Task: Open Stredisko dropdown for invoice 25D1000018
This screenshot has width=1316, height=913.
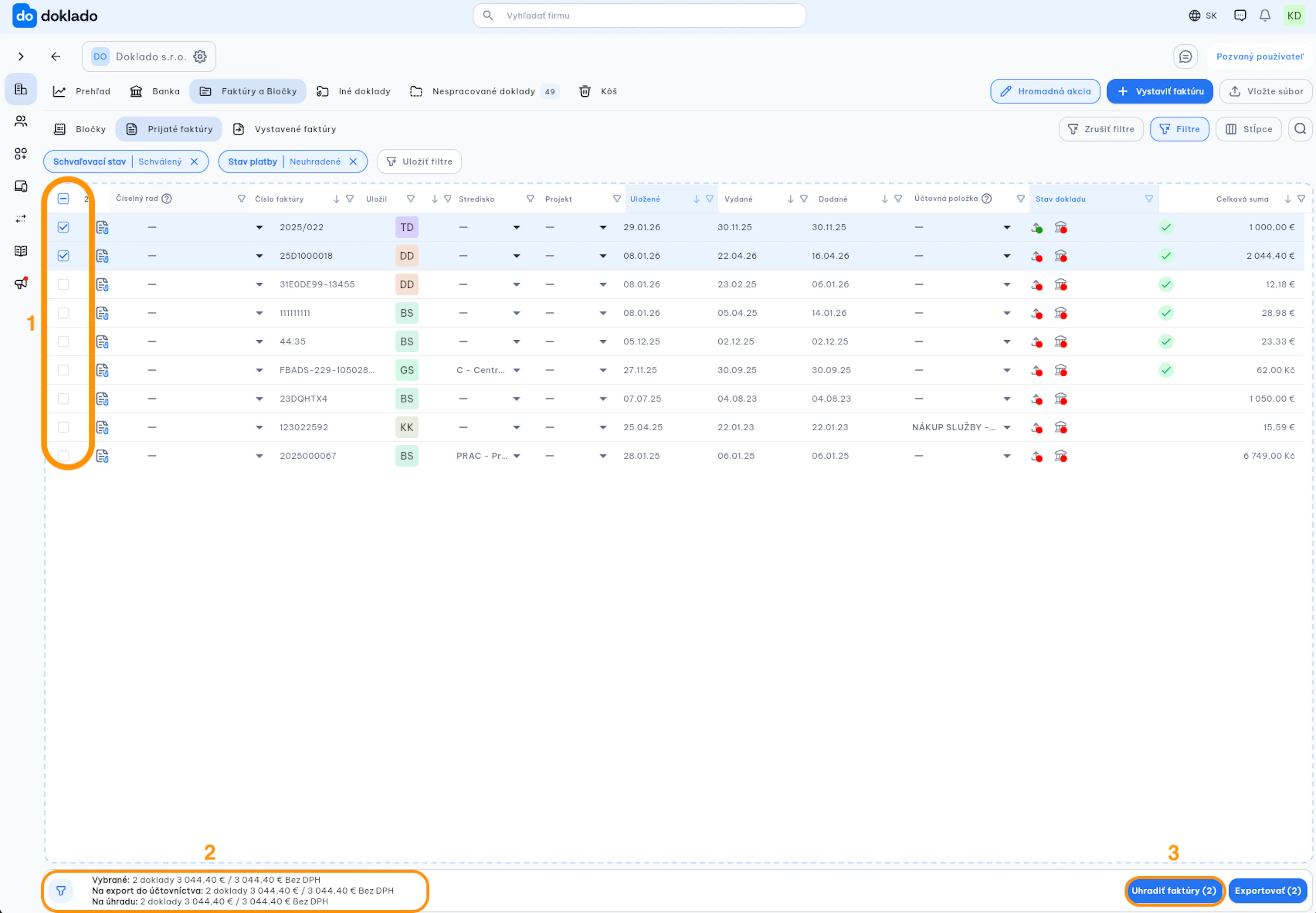Action: click(516, 256)
